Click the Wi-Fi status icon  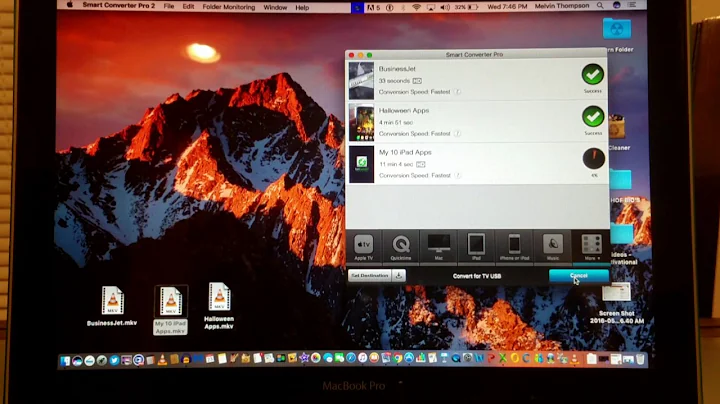click(416, 7)
